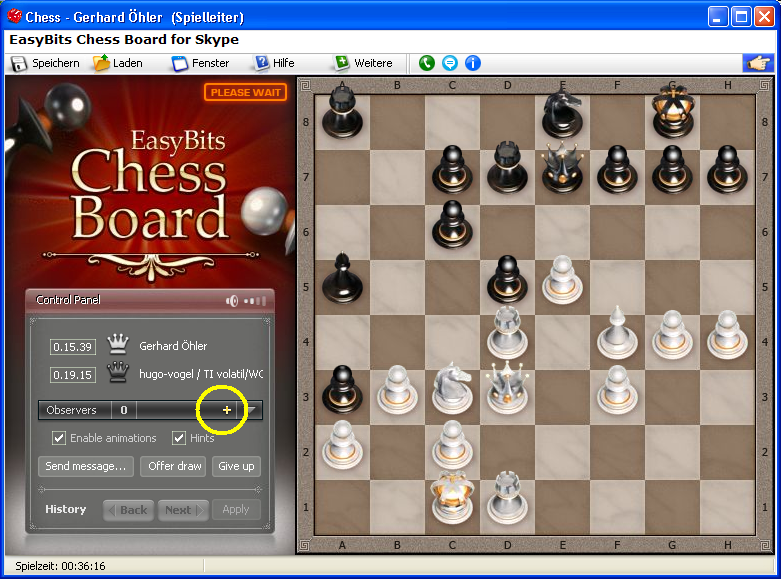The width and height of the screenshot is (781, 579).
Task: Click the Spielzeit status bar text
Action: pos(60,566)
